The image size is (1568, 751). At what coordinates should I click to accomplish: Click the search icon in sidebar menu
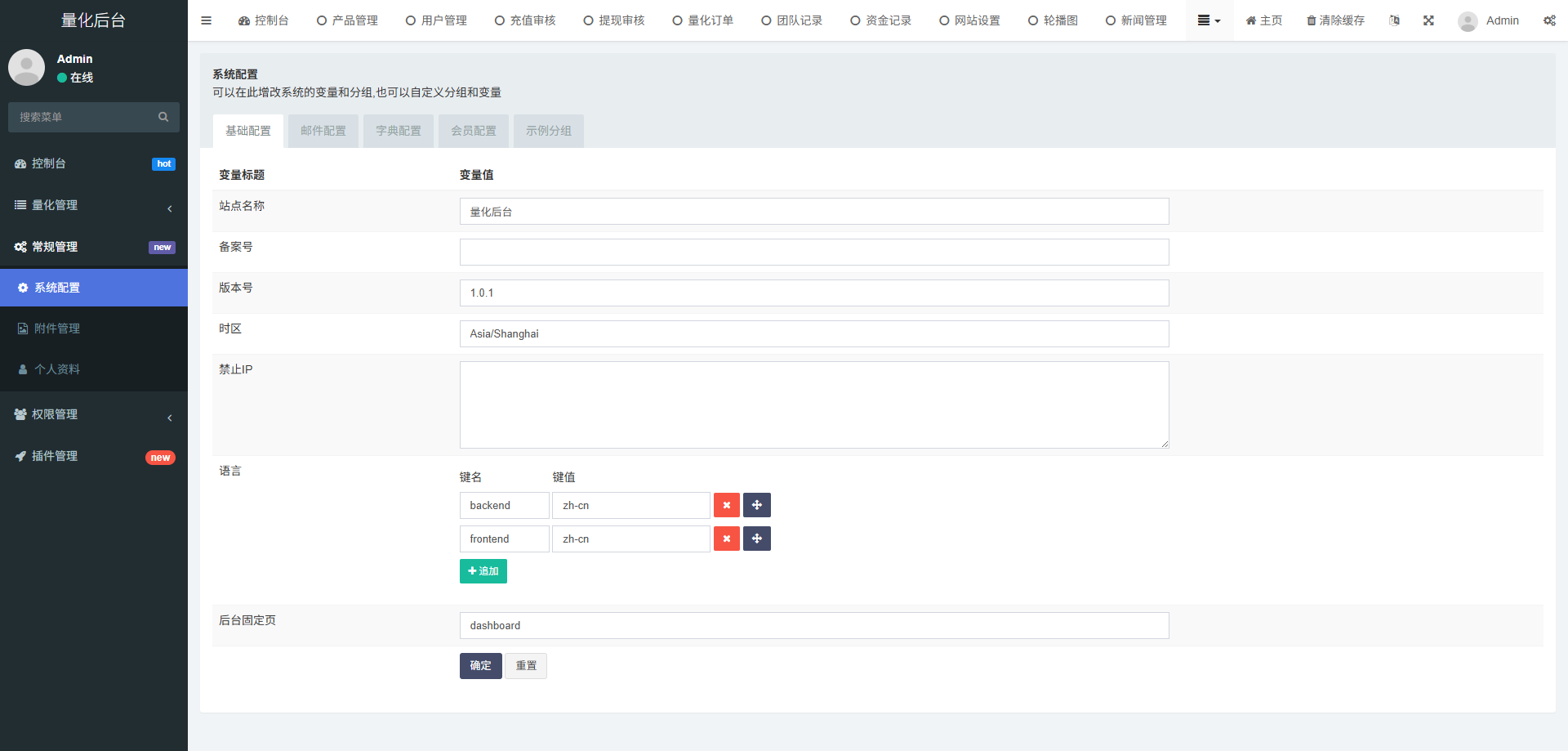point(163,117)
